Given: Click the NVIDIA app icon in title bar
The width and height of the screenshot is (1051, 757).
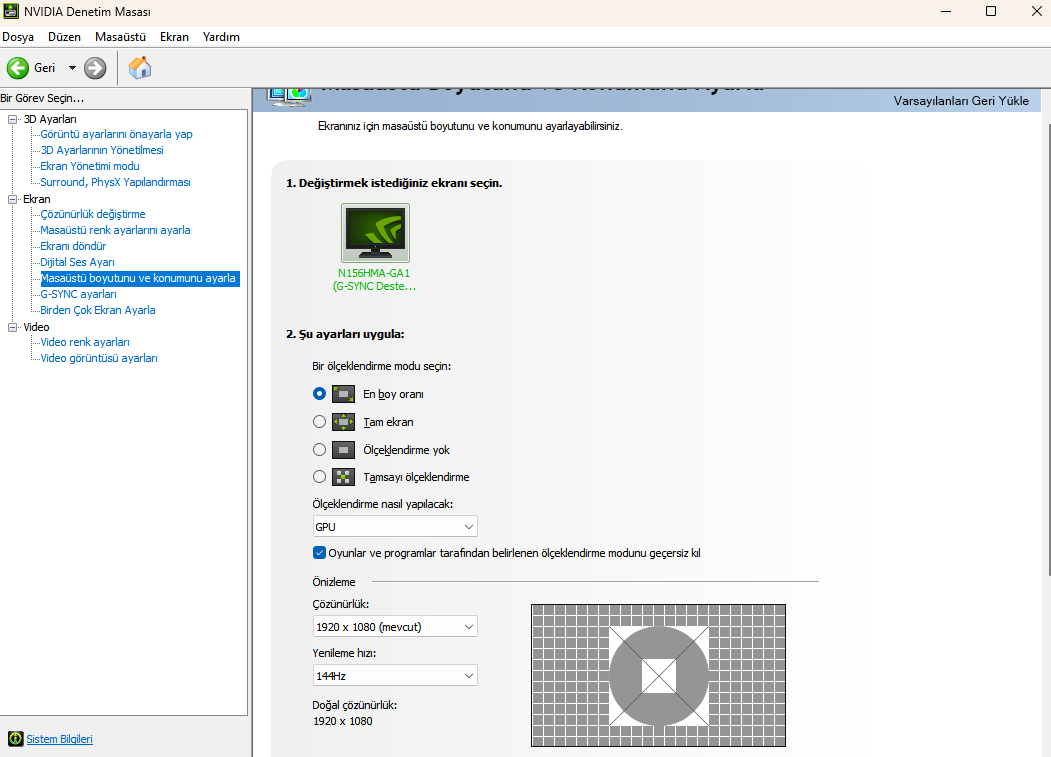Looking at the screenshot, I should [11, 11].
